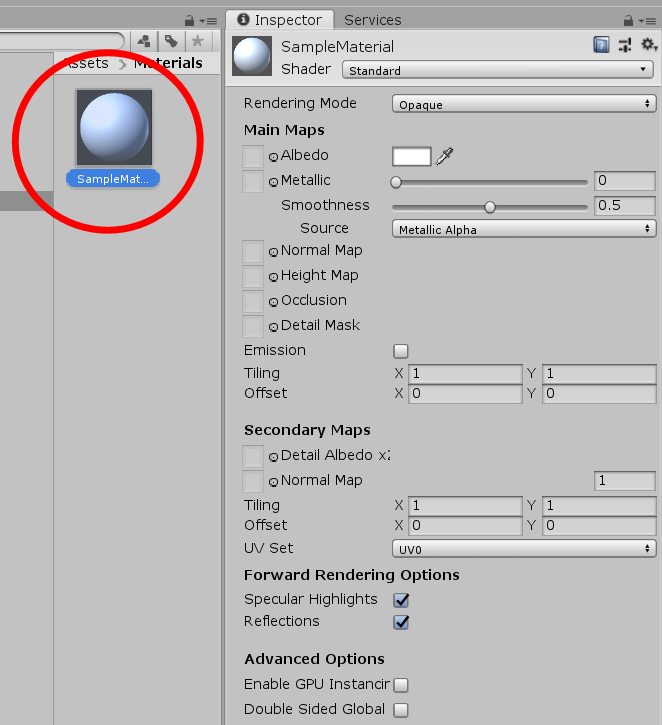Click the Inspector help book icon
Image resolution: width=662 pixels, height=725 pixels.
(601, 45)
